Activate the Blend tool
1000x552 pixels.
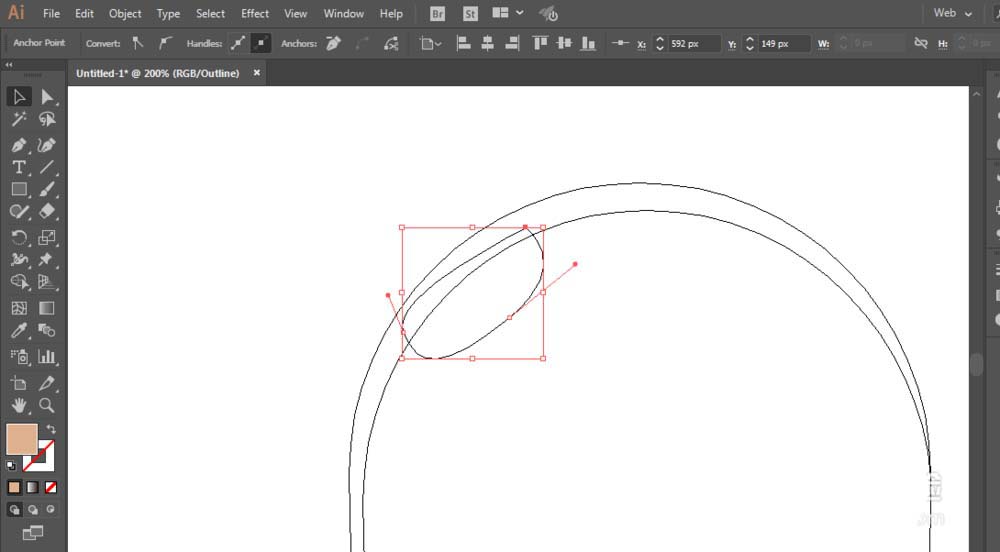coord(47,330)
